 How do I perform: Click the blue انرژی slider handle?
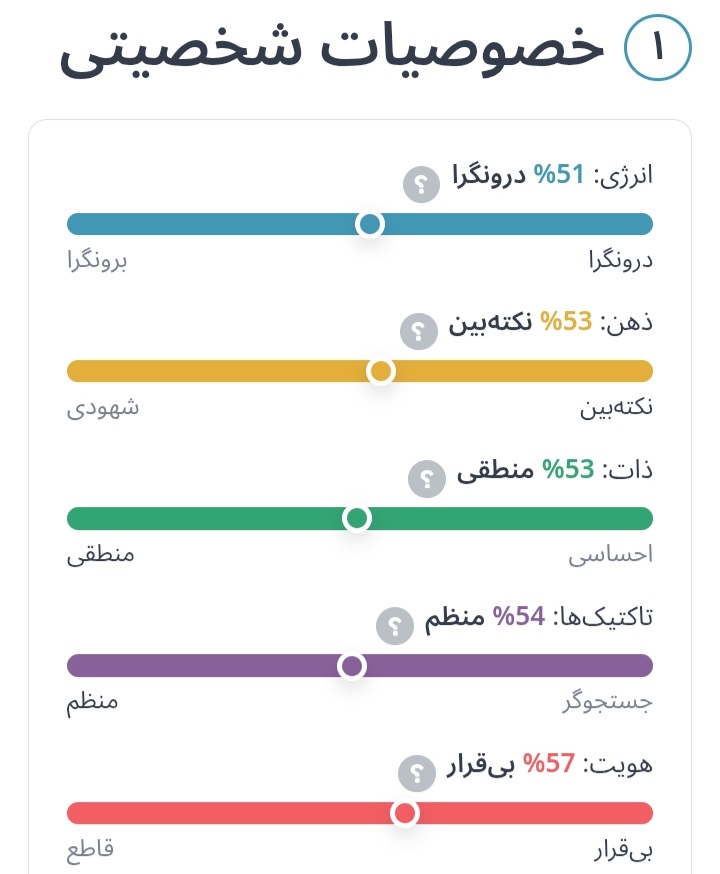(370, 224)
